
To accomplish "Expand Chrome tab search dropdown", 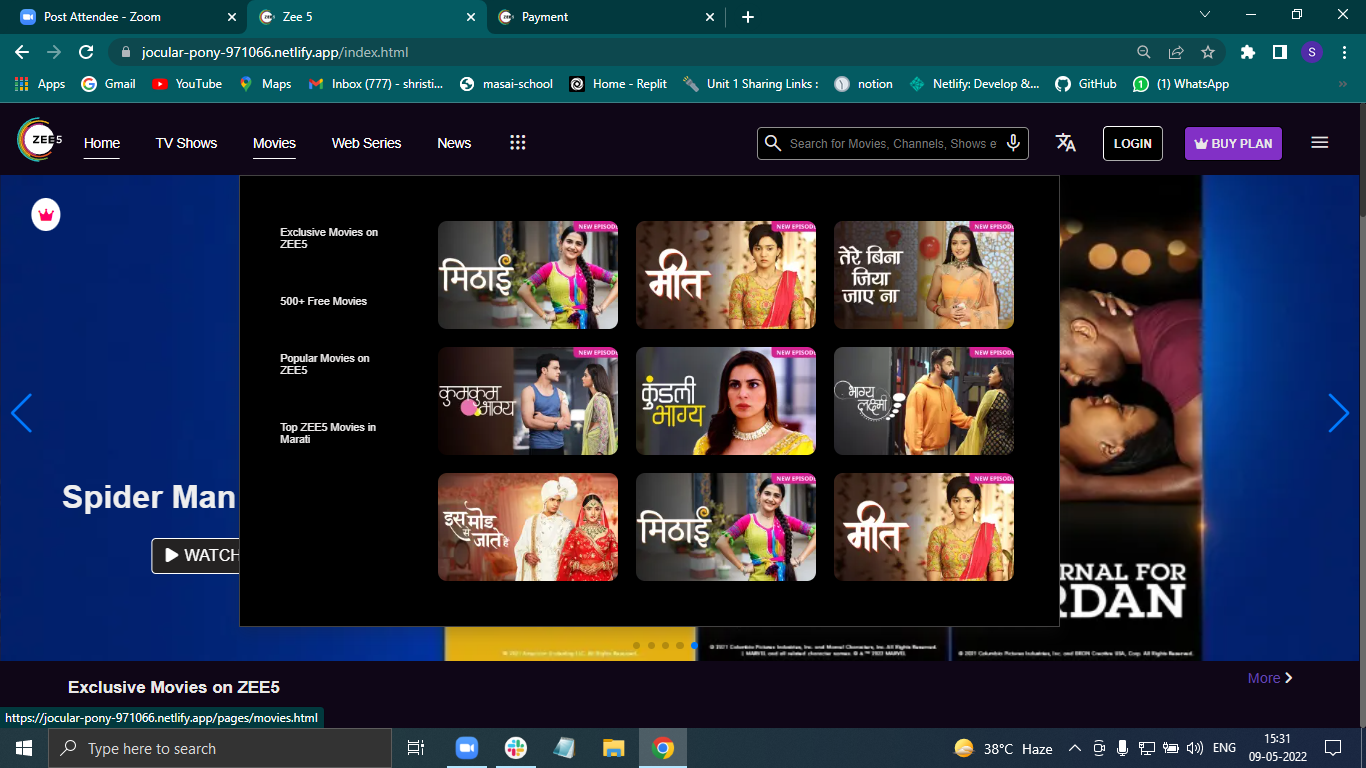I will (1205, 15).
